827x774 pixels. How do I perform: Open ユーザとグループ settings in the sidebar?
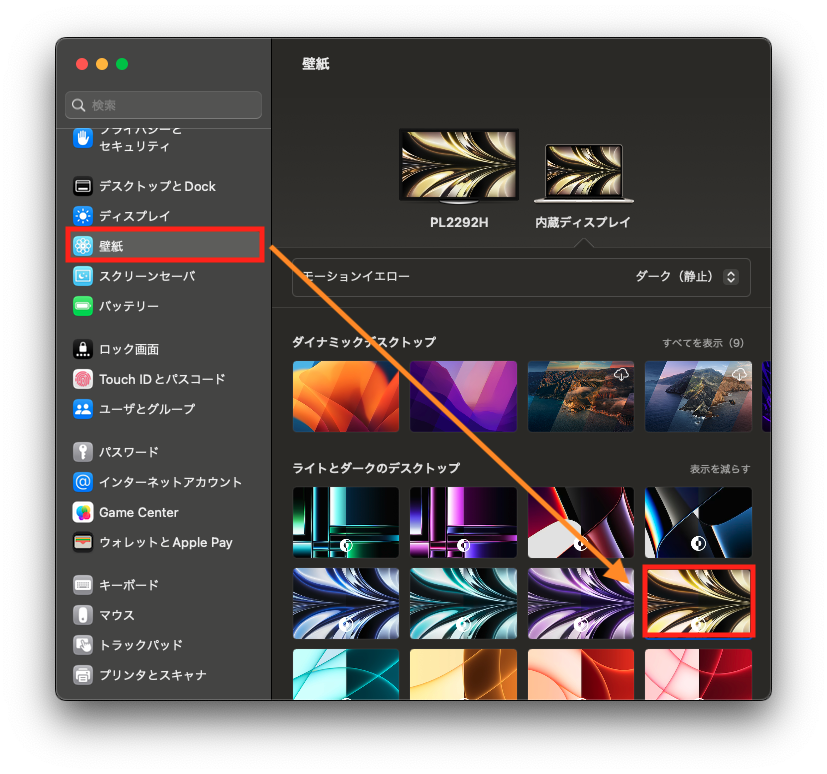coord(134,409)
